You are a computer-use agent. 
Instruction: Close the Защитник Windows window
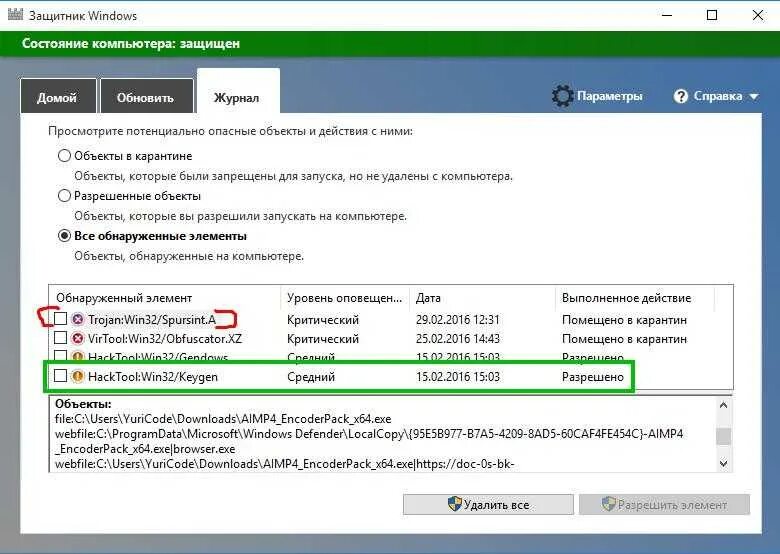point(758,15)
